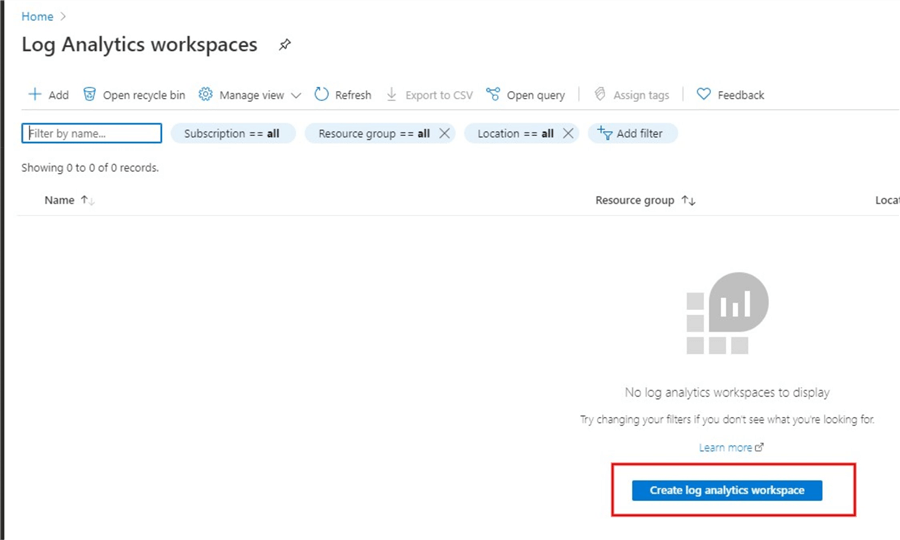Open the Subscription == all filter
The width and height of the screenshot is (900, 540).
233,133
